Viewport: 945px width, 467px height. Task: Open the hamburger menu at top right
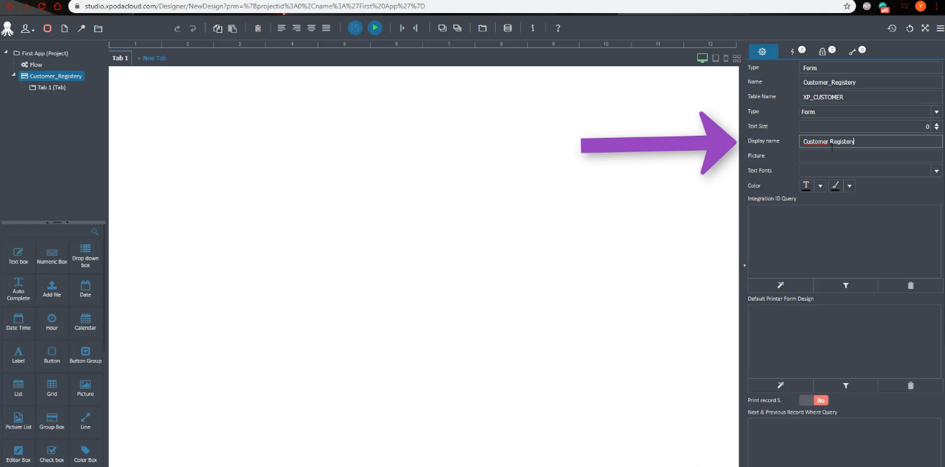tap(940, 28)
